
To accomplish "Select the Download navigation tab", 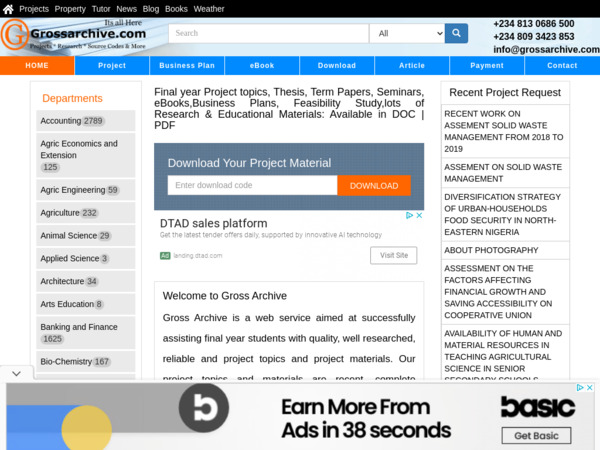I will 337,65.
